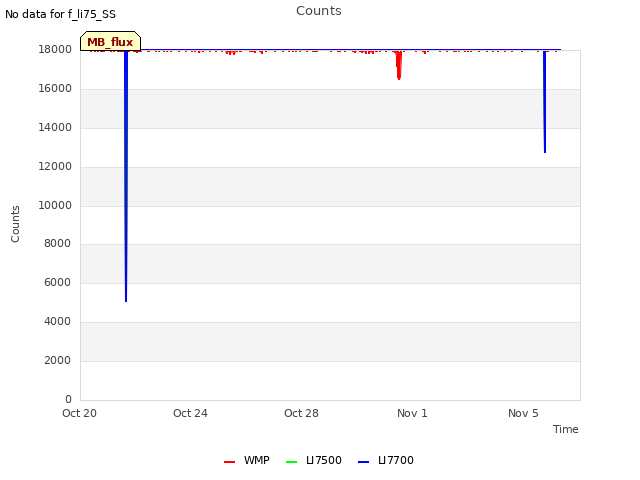Click the 18000 y-axis tick label

coord(55,49)
